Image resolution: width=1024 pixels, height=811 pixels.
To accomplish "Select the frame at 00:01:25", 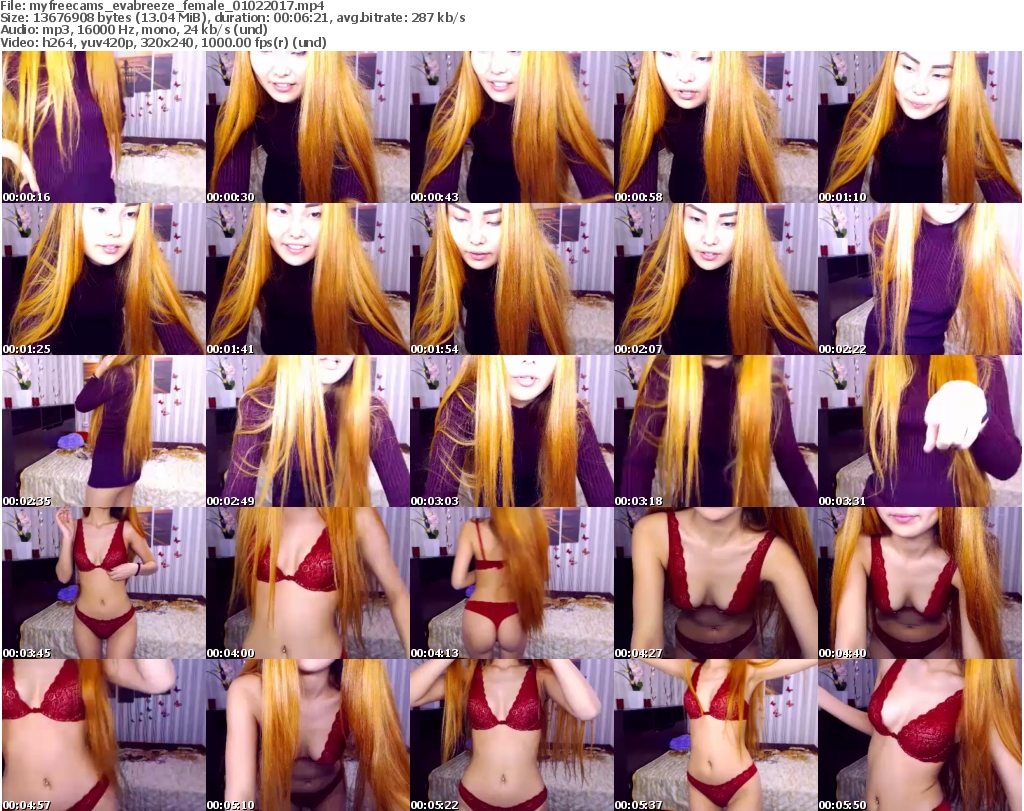I will [103, 279].
